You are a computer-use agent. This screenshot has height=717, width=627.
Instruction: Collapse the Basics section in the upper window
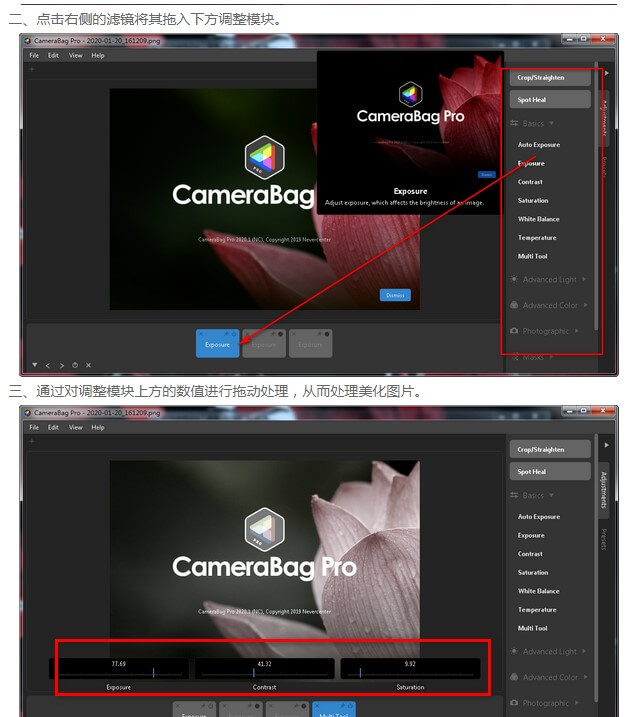[x=552, y=123]
